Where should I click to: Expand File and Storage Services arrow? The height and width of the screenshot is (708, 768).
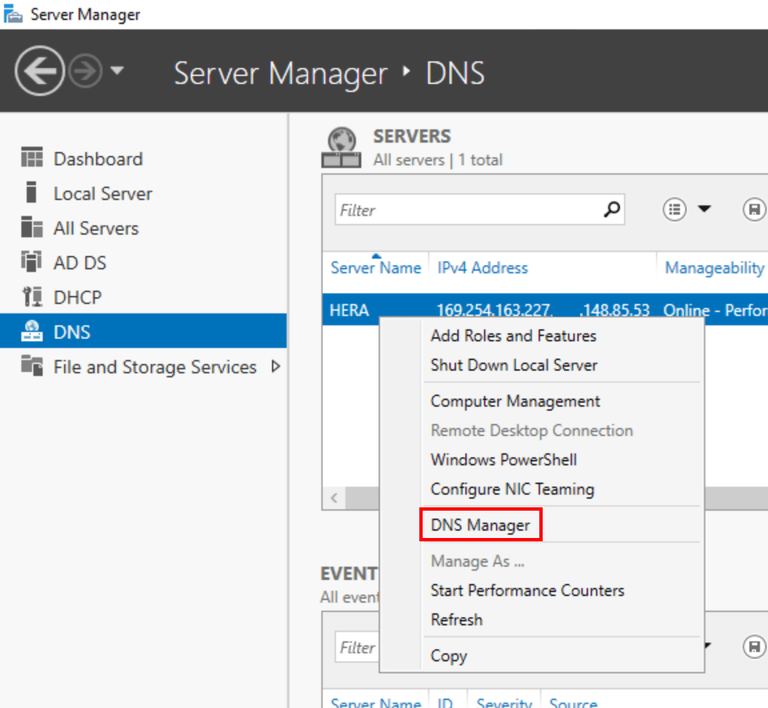(276, 366)
